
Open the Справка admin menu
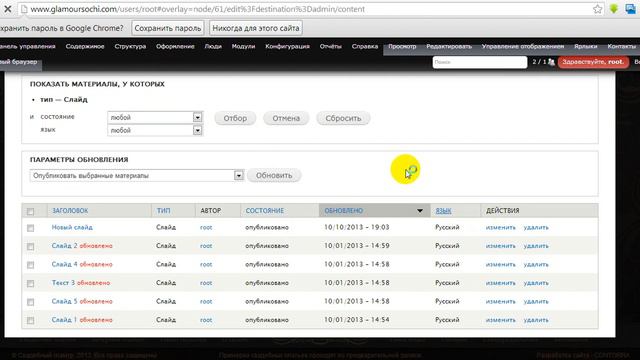pyautogui.click(x=365, y=47)
